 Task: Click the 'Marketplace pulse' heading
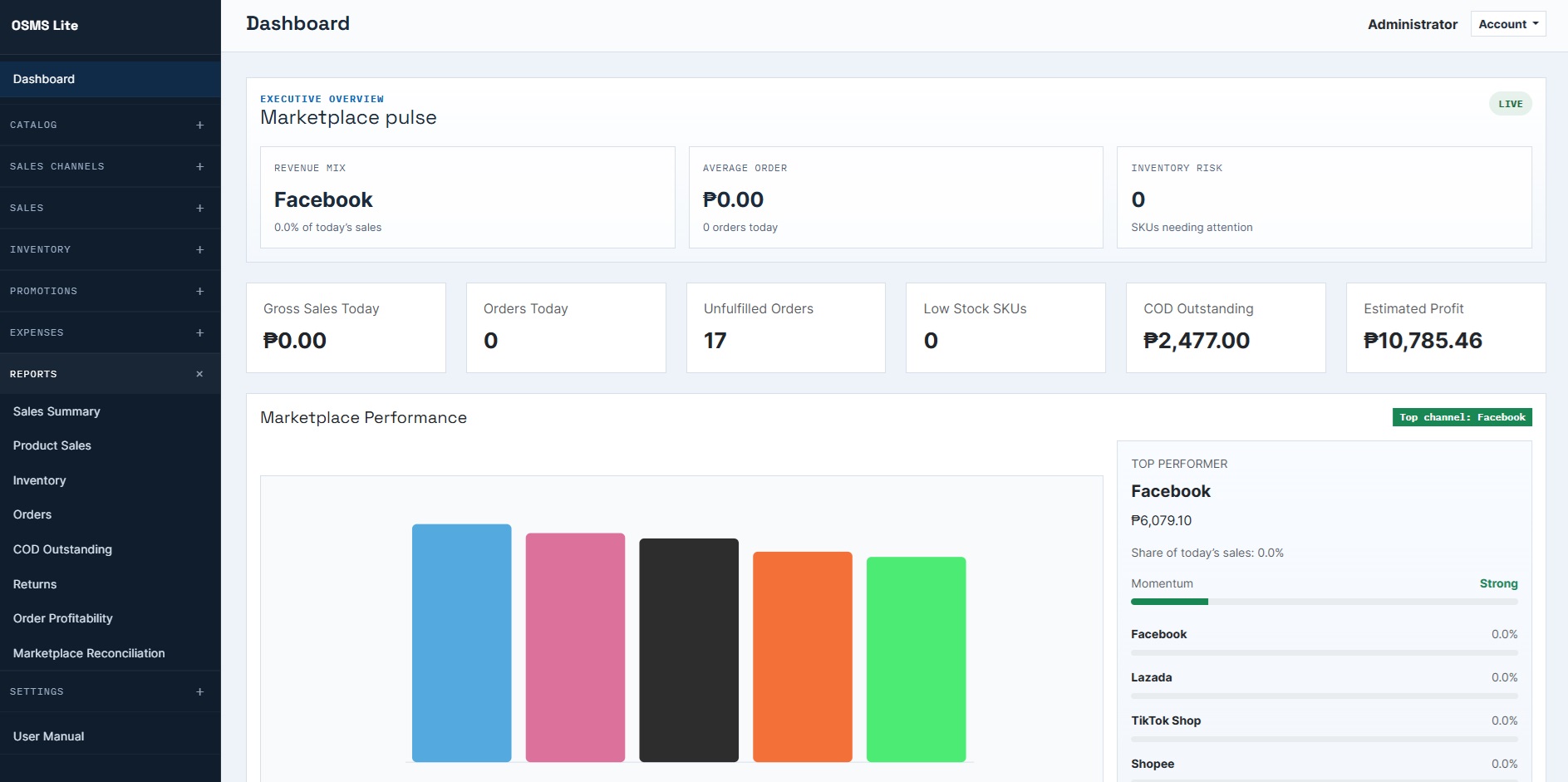[x=348, y=117]
